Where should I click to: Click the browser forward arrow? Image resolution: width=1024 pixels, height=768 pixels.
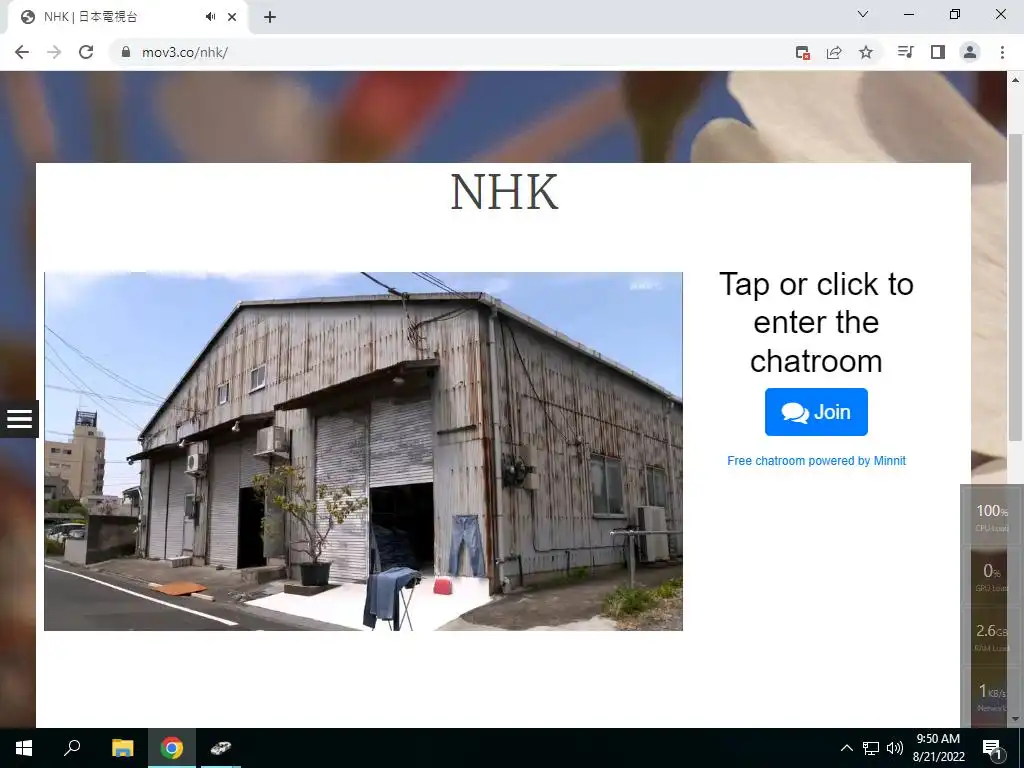point(54,52)
